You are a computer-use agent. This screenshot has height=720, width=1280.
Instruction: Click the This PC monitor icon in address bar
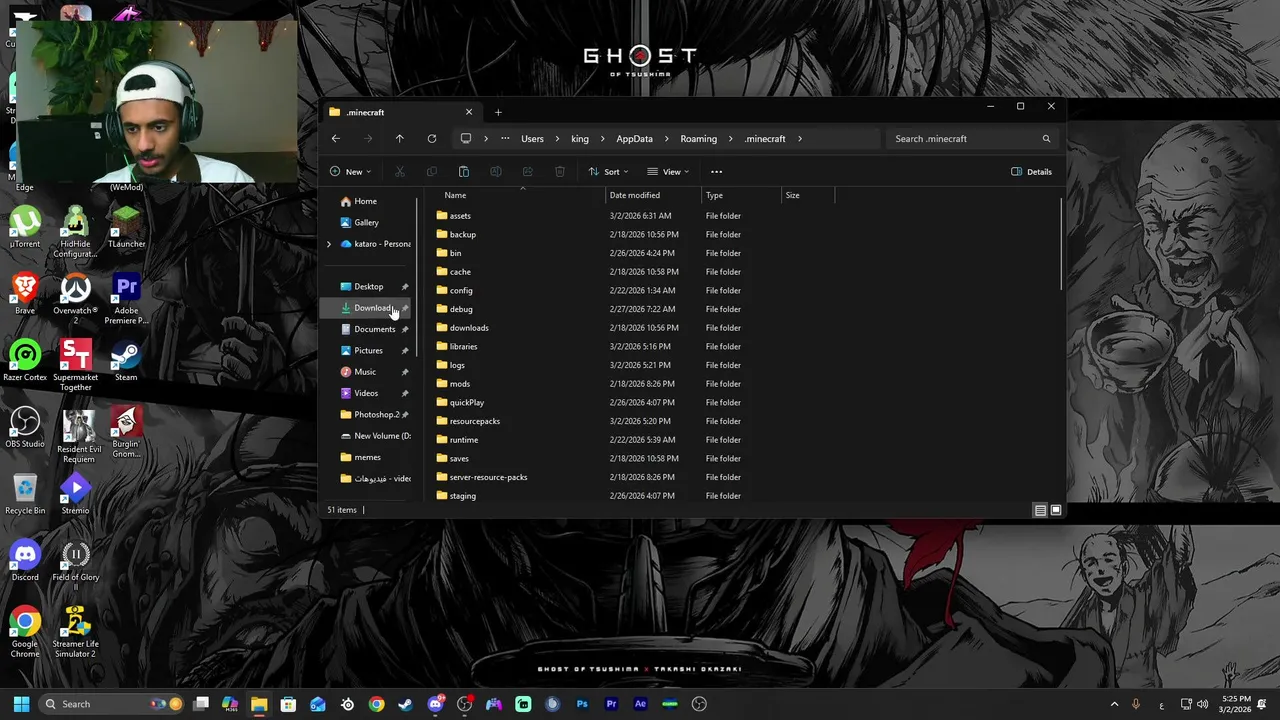tap(465, 139)
